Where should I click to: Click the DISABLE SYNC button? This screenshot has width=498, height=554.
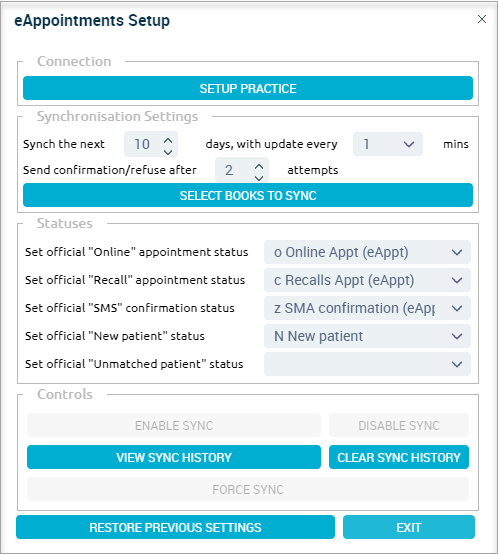399,425
